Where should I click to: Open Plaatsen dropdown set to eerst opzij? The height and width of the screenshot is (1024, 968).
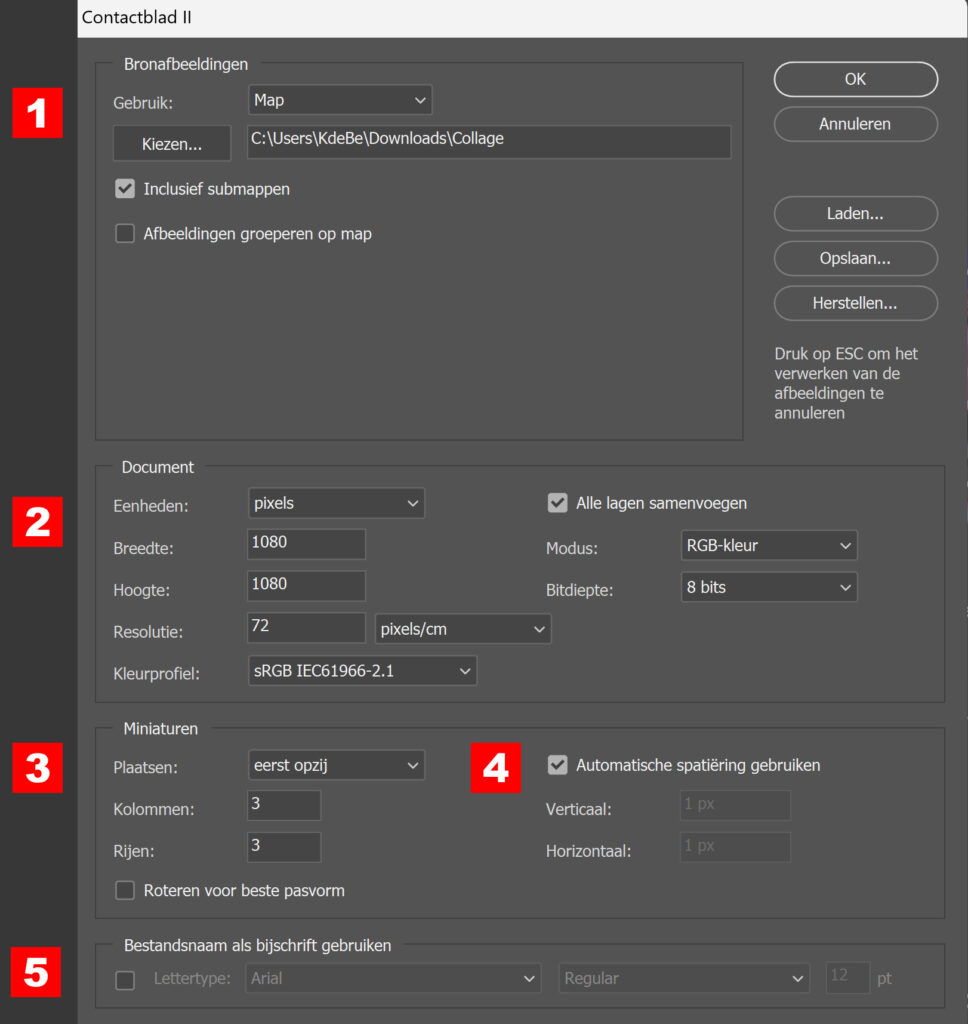[336, 765]
